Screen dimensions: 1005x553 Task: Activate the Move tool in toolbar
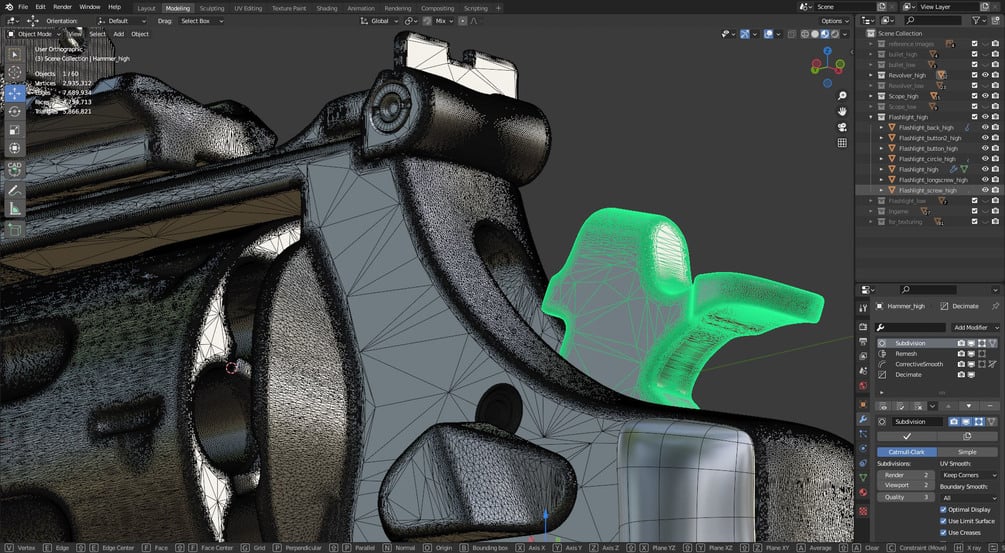[14, 94]
